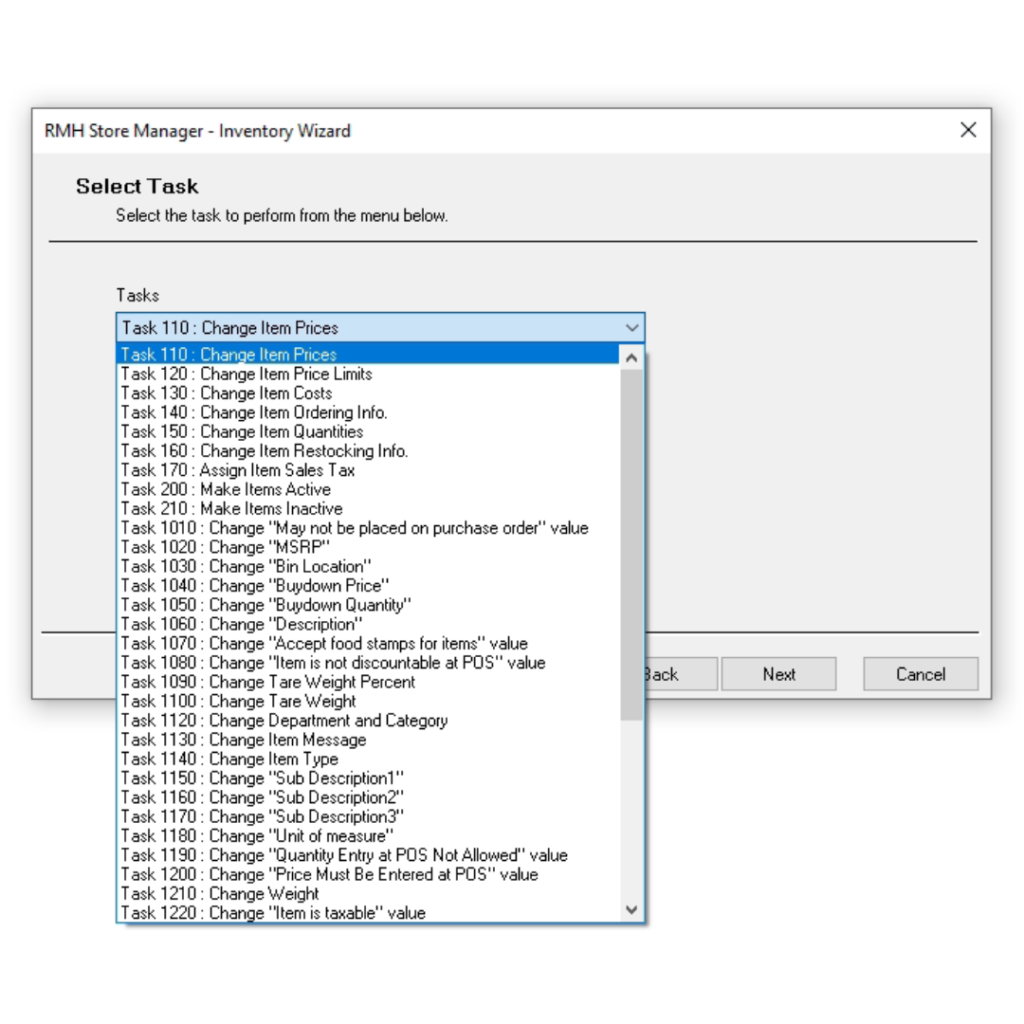Select Task 110 : Change Item Prices in list
This screenshot has width=1024, height=1024.
tap(368, 355)
